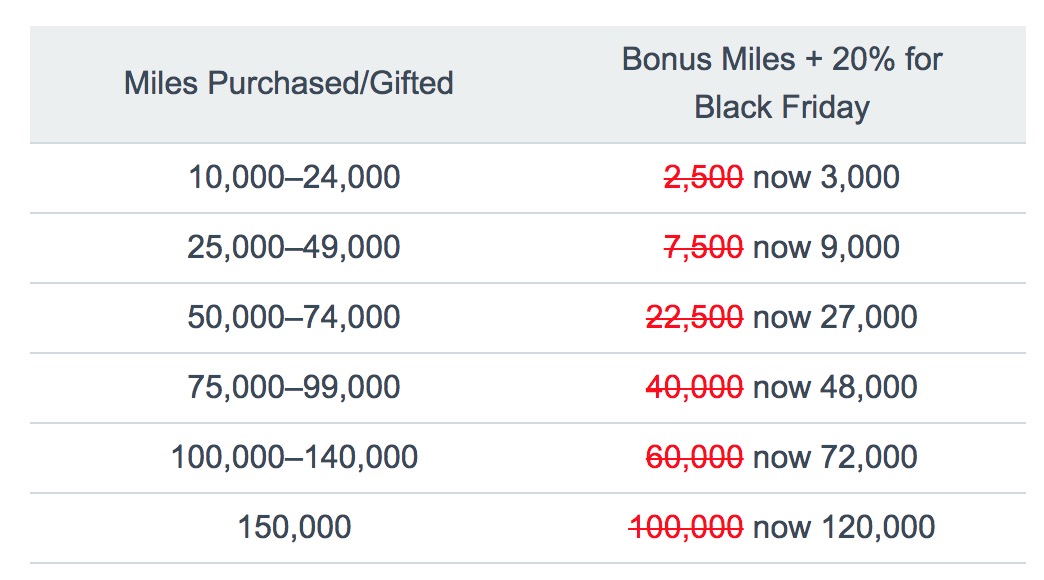Viewport: 1044px width, 580px height.
Task: Select the 150,000 miles cell
Action: pyautogui.click(x=293, y=527)
